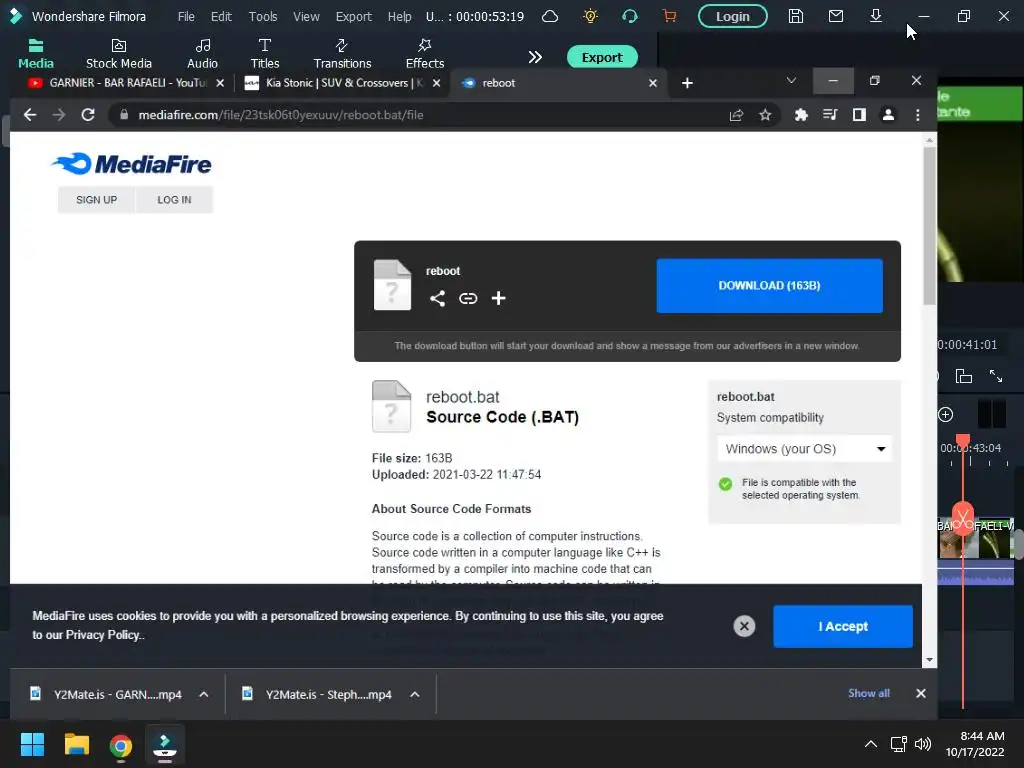Expand options for Y2Mate.is - Steph....mp4 download
The width and height of the screenshot is (1024, 768).
coord(415,694)
